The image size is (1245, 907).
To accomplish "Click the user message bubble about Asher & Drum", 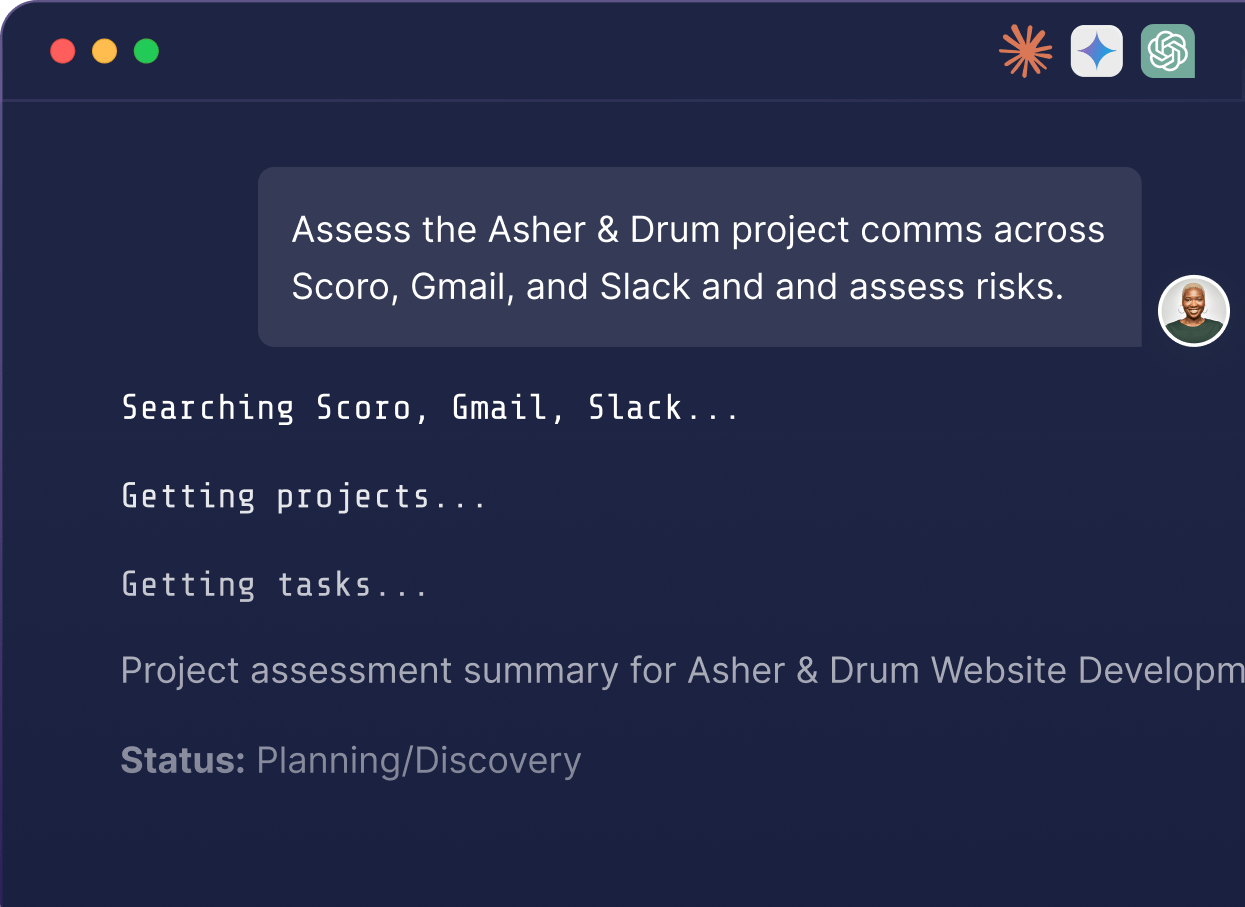I will 698,257.
